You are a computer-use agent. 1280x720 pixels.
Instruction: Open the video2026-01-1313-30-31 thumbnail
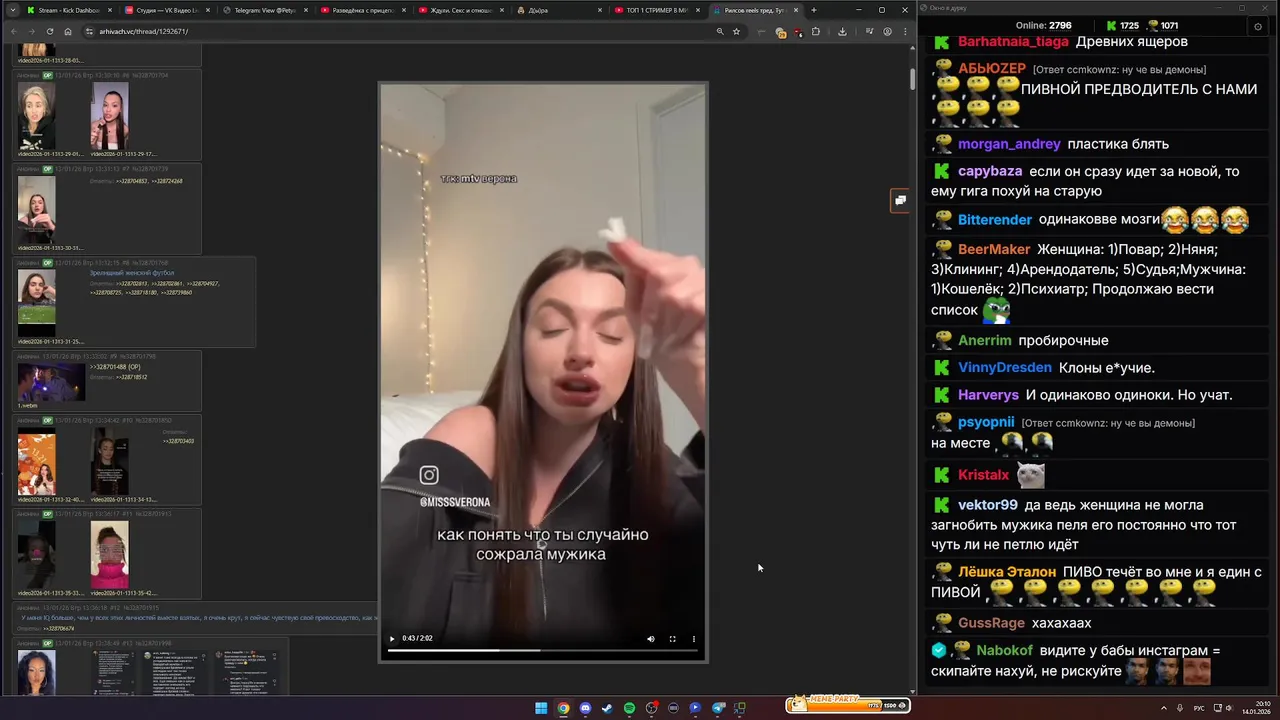[x=37, y=210]
